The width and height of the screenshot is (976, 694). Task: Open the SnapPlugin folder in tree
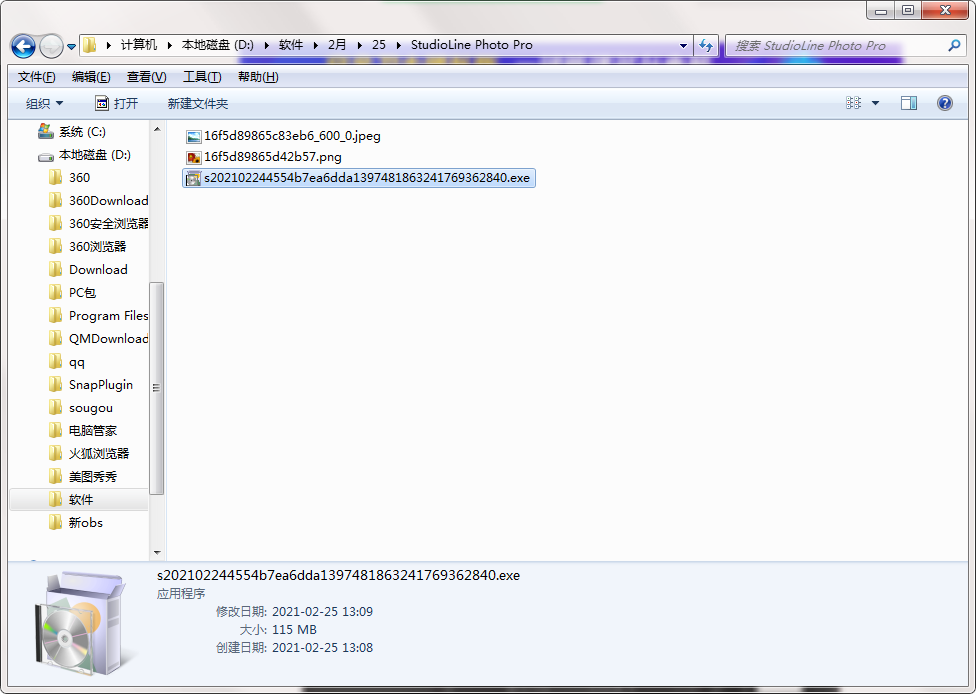(x=91, y=385)
